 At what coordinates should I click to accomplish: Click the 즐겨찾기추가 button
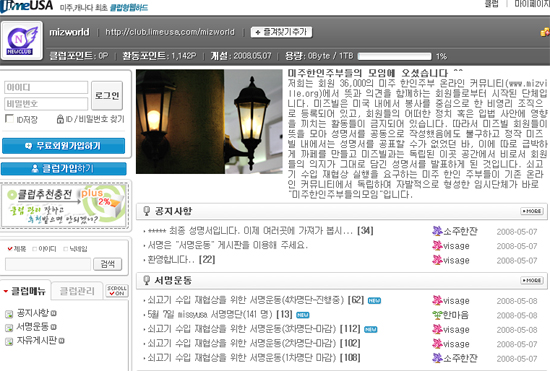(281, 32)
